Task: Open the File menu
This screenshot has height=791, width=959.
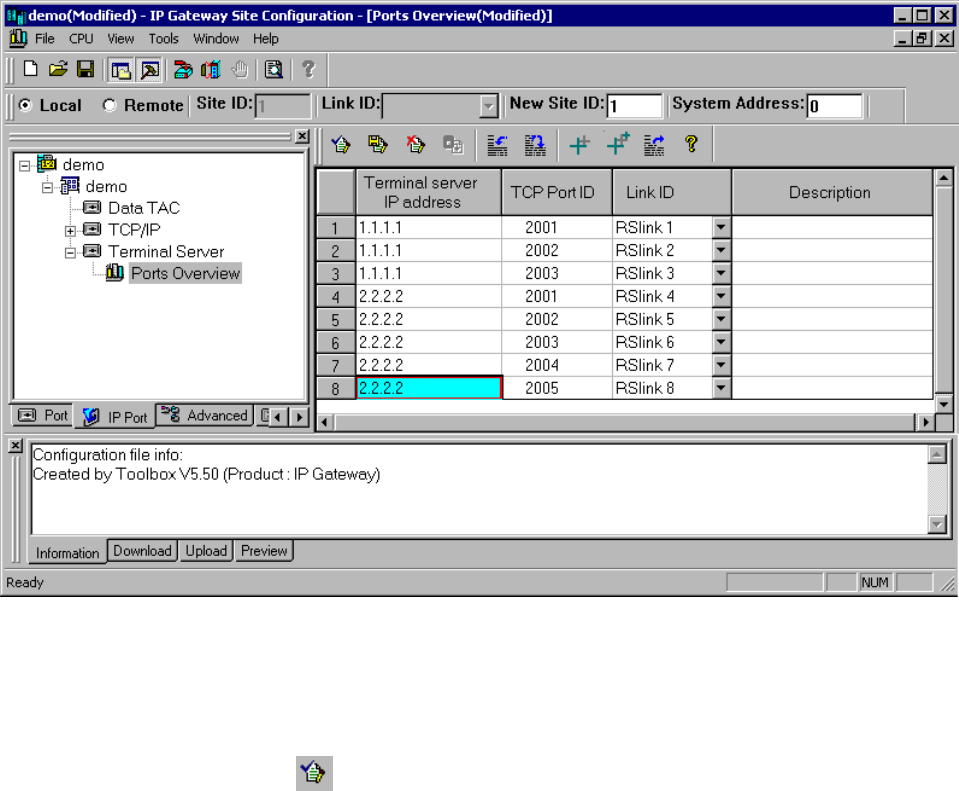Action: (x=45, y=39)
